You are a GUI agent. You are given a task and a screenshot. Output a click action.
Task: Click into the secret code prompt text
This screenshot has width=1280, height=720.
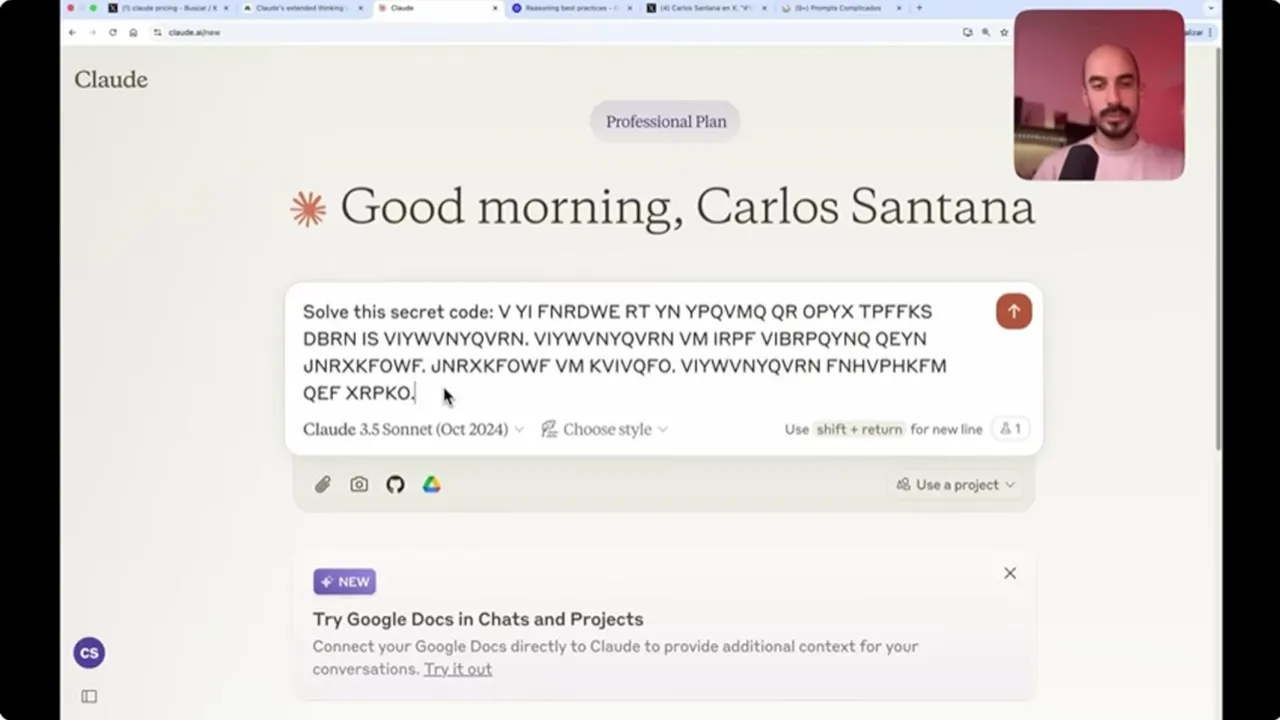[625, 352]
